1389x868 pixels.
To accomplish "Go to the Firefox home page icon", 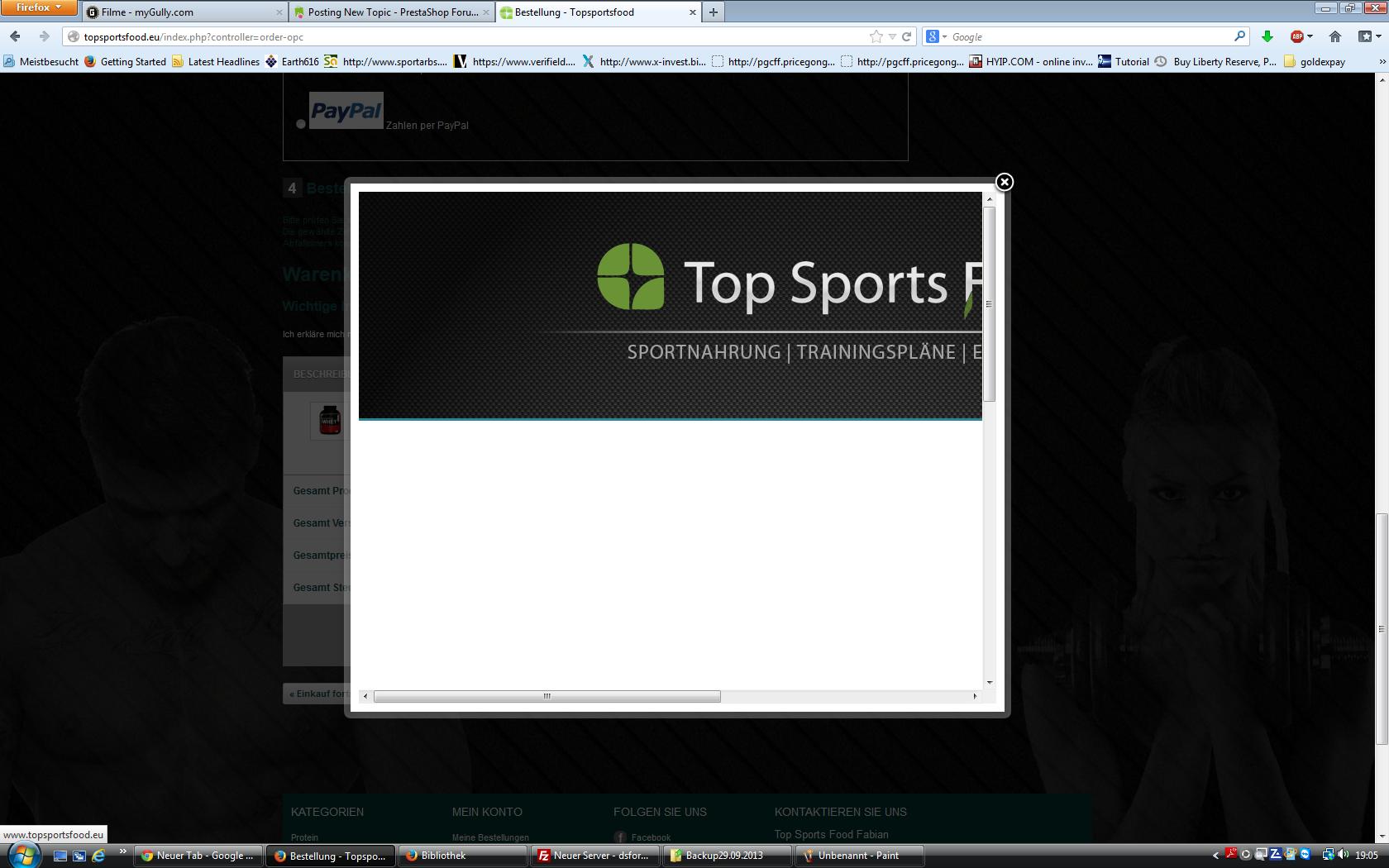I will point(1334,36).
